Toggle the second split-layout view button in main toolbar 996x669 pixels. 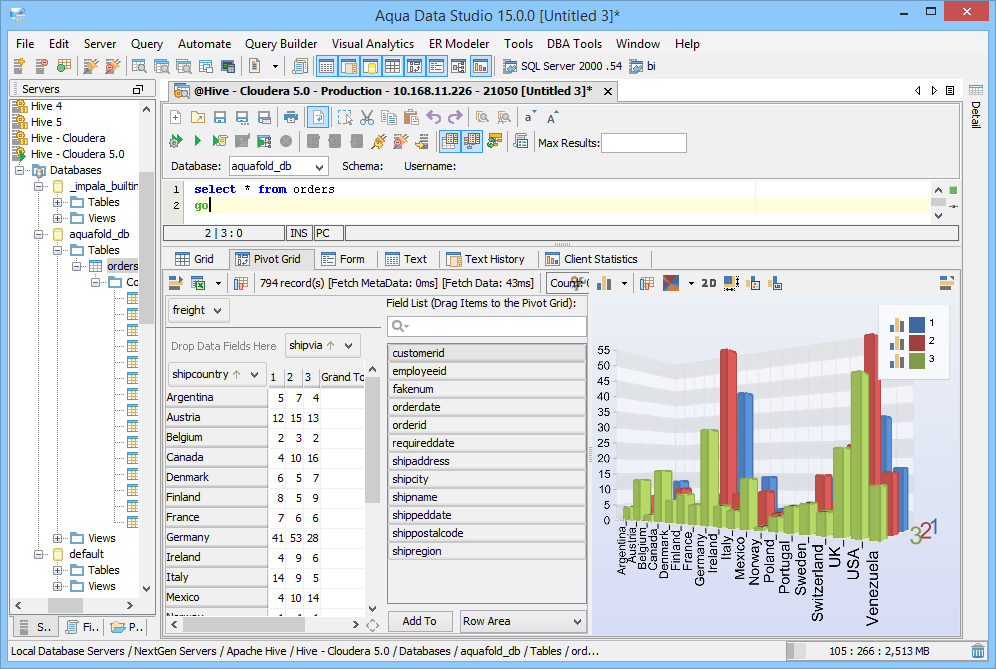(x=349, y=66)
